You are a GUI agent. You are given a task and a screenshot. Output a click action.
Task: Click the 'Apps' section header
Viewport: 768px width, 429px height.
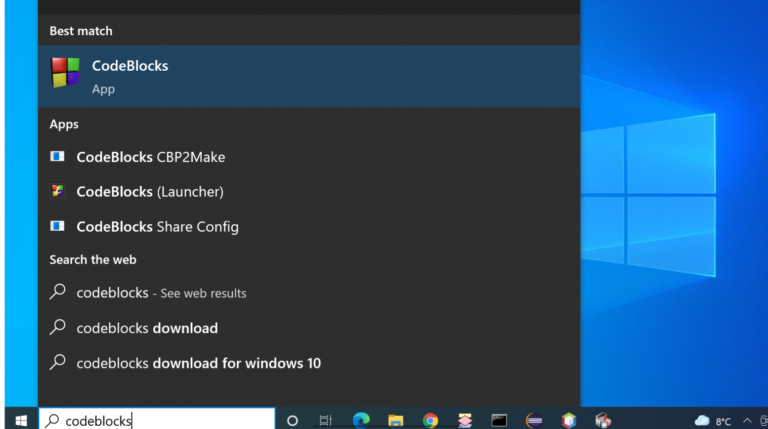(64, 124)
